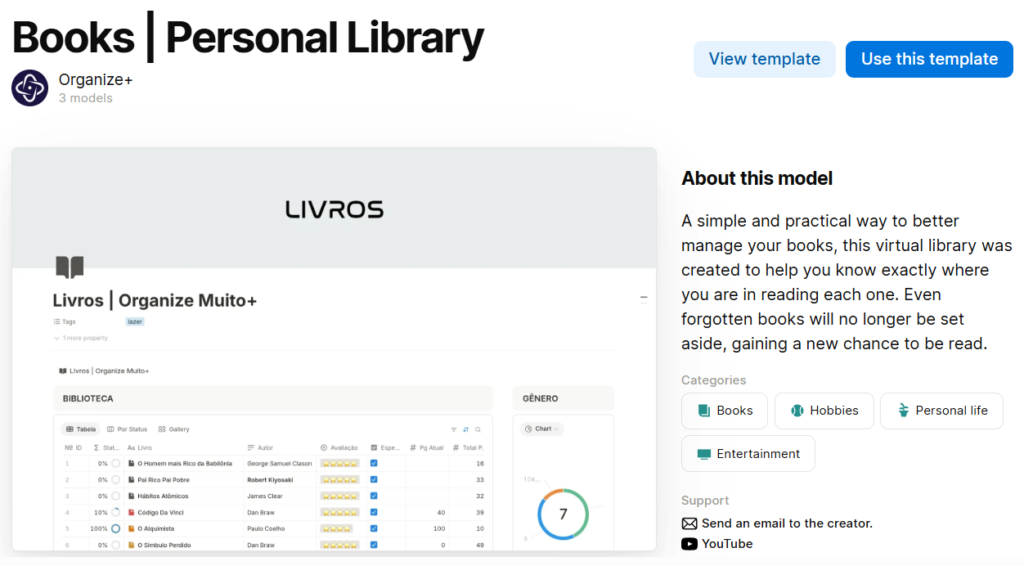Click the Pg Atual column header

[x=427, y=448]
